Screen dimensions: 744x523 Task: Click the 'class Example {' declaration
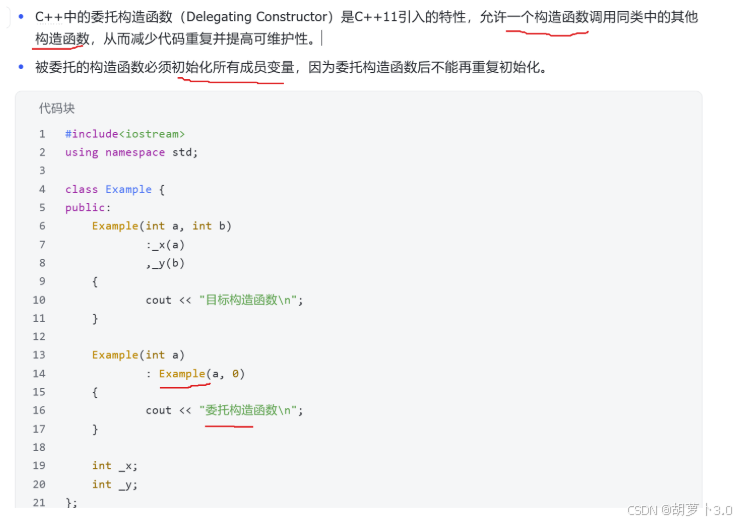tap(115, 189)
